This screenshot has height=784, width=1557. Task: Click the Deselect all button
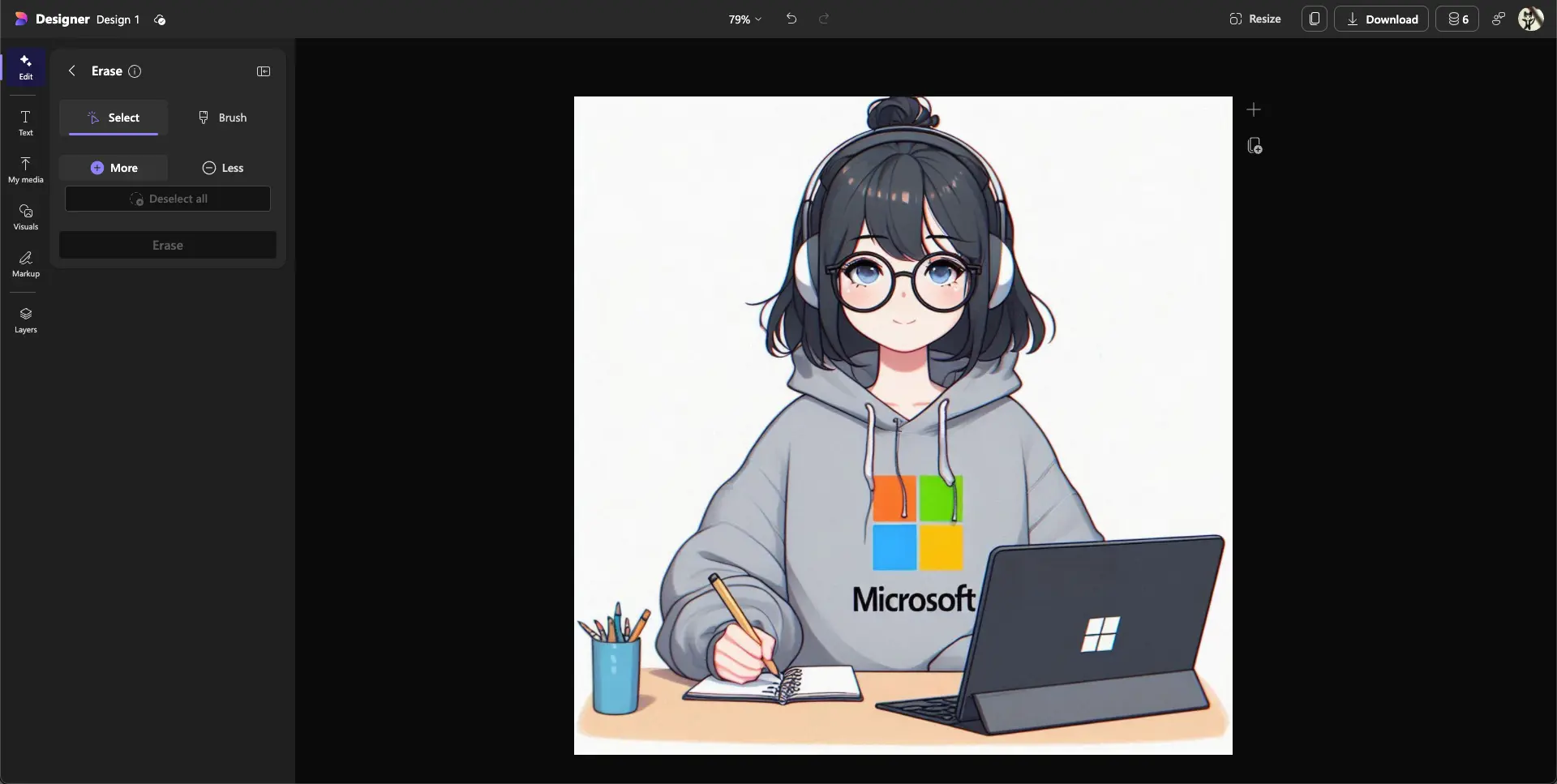pos(168,199)
